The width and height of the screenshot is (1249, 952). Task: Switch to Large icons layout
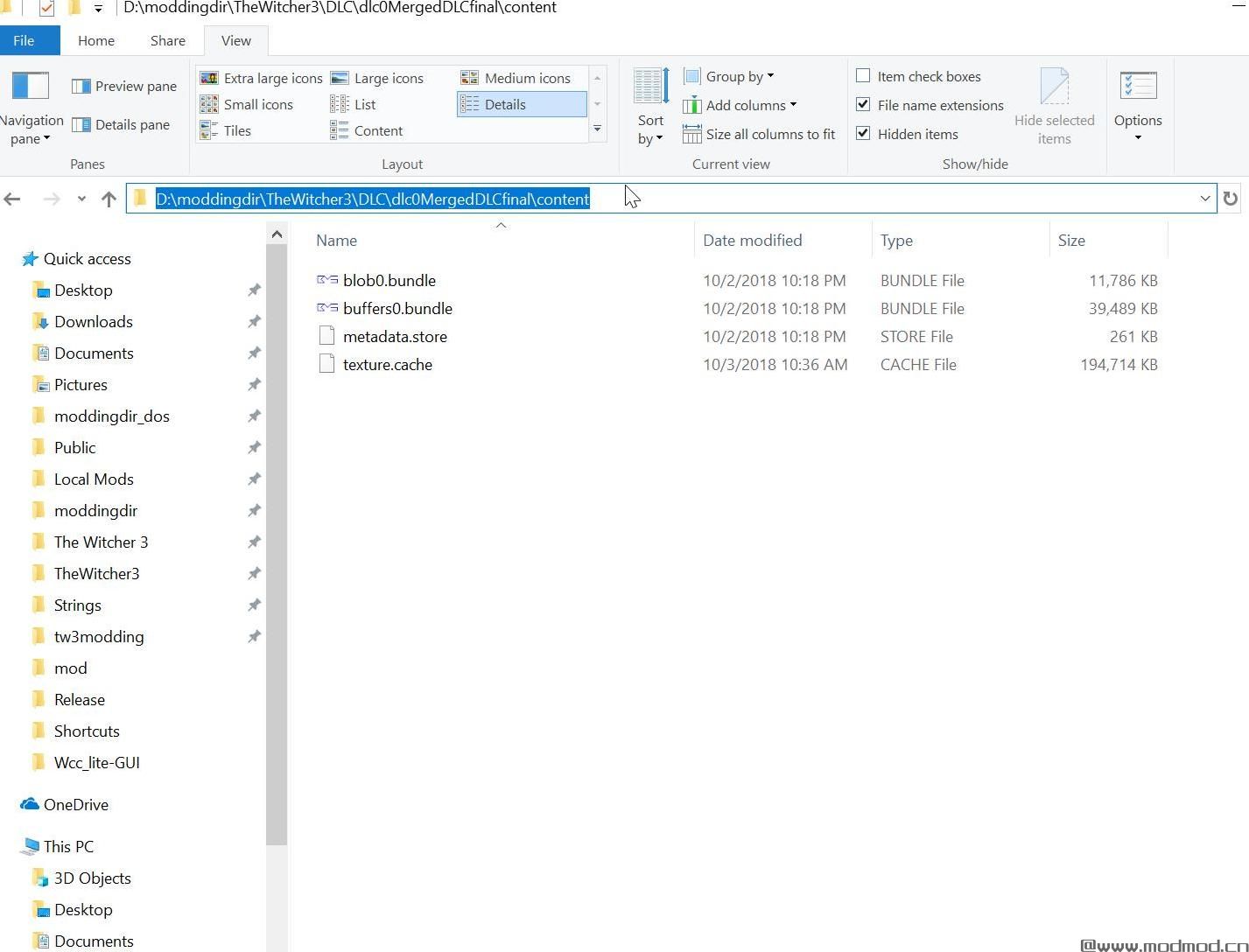[x=377, y=78]
